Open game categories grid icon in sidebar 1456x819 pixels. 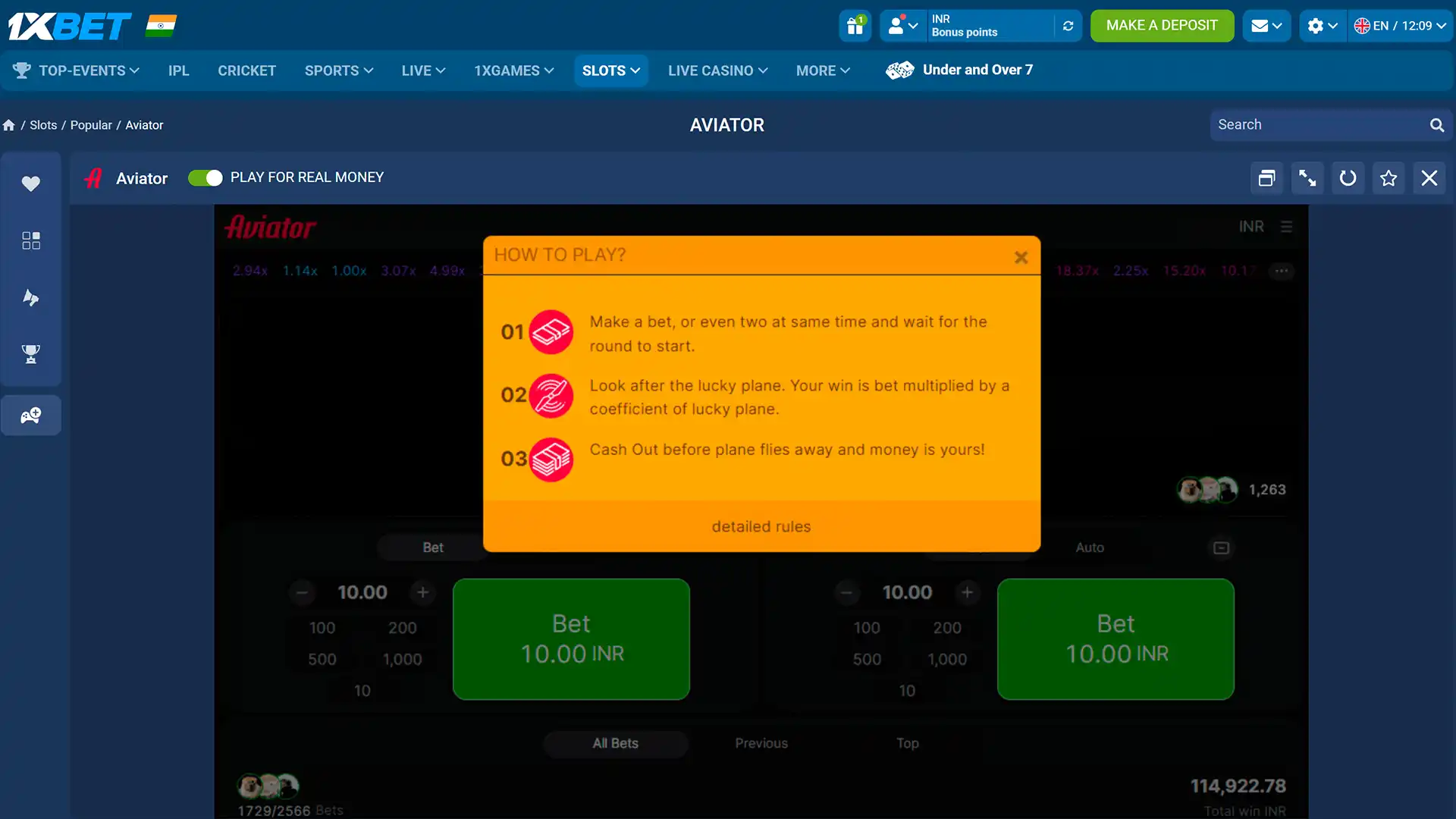coord(31,240)
